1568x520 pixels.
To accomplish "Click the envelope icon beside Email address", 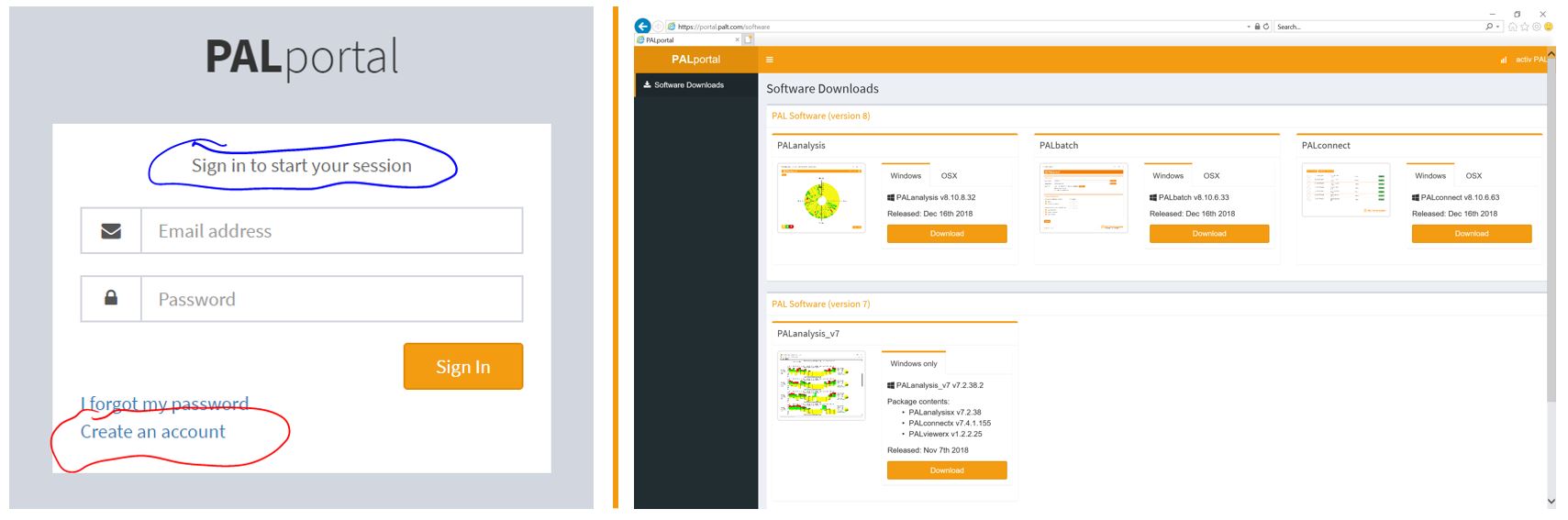I will tap(111, 231).
